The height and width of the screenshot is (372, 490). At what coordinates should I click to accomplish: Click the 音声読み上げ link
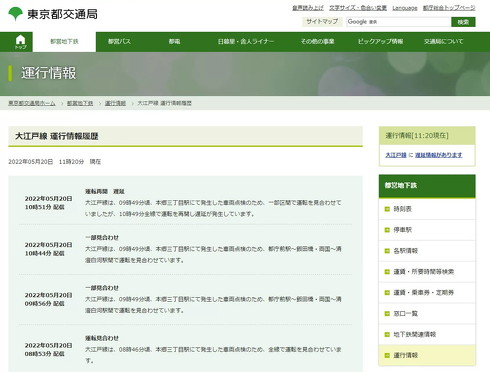point(308,8)
